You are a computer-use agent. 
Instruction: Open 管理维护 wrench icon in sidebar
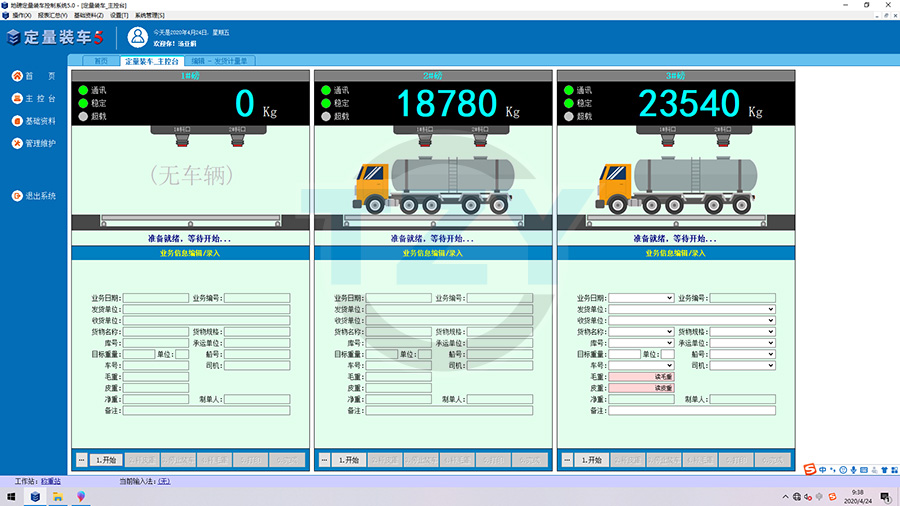[x=17, y=143]
